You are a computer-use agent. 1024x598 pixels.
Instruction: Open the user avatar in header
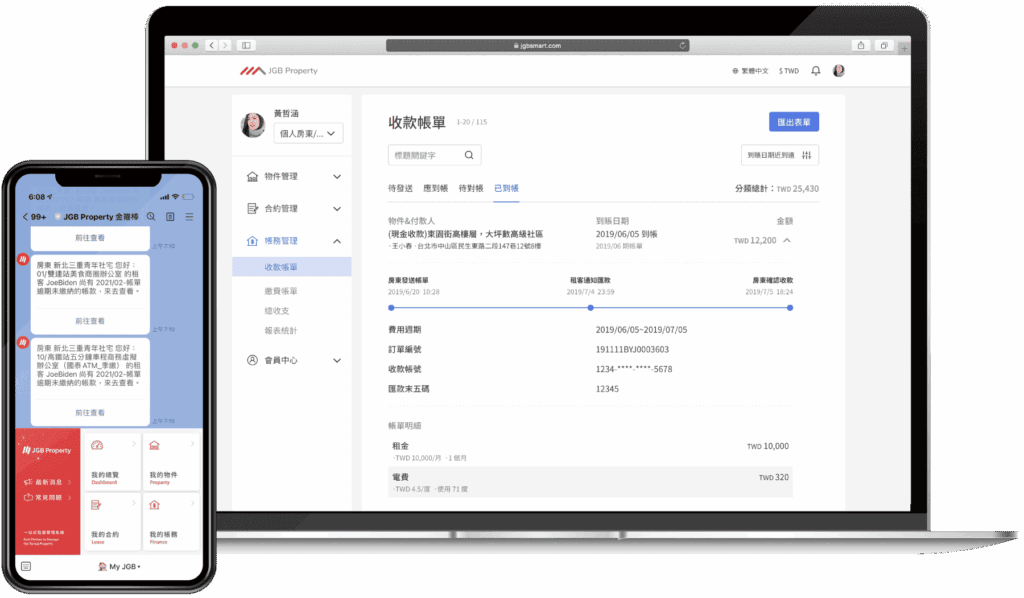tap(839, 71)
